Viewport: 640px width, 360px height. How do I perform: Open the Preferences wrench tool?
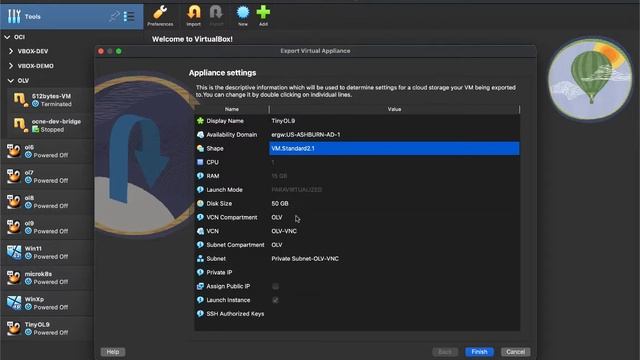click(x=160, y=16)
